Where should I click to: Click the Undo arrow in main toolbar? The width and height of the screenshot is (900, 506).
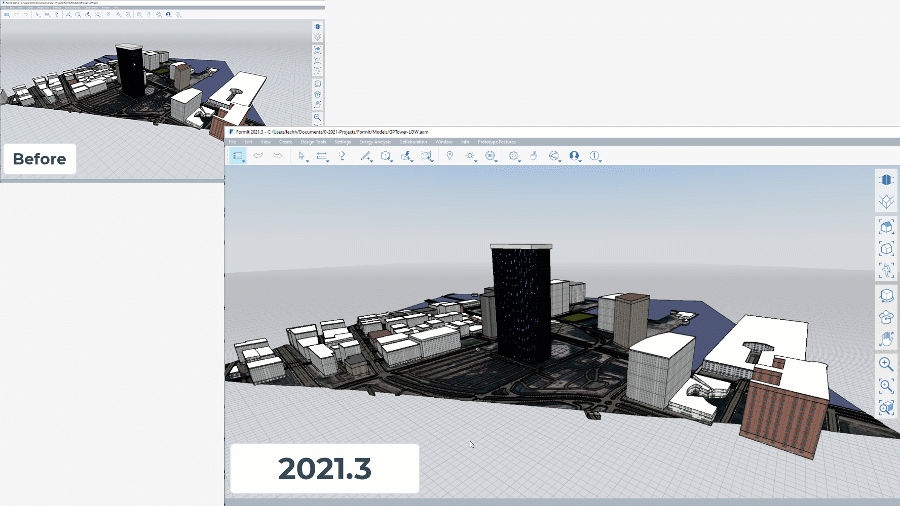pos(257,156)
